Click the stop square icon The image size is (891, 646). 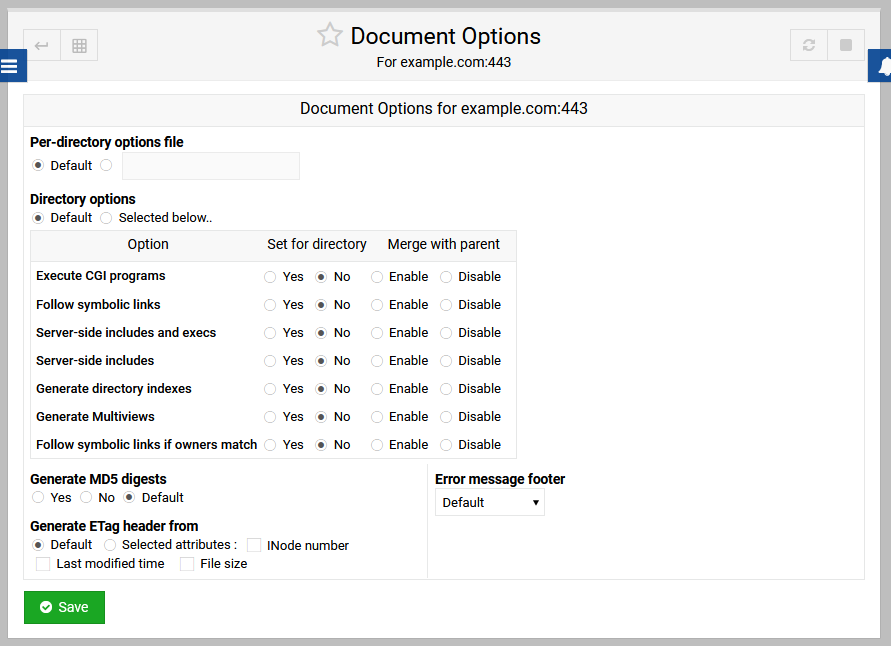(846, 45)
